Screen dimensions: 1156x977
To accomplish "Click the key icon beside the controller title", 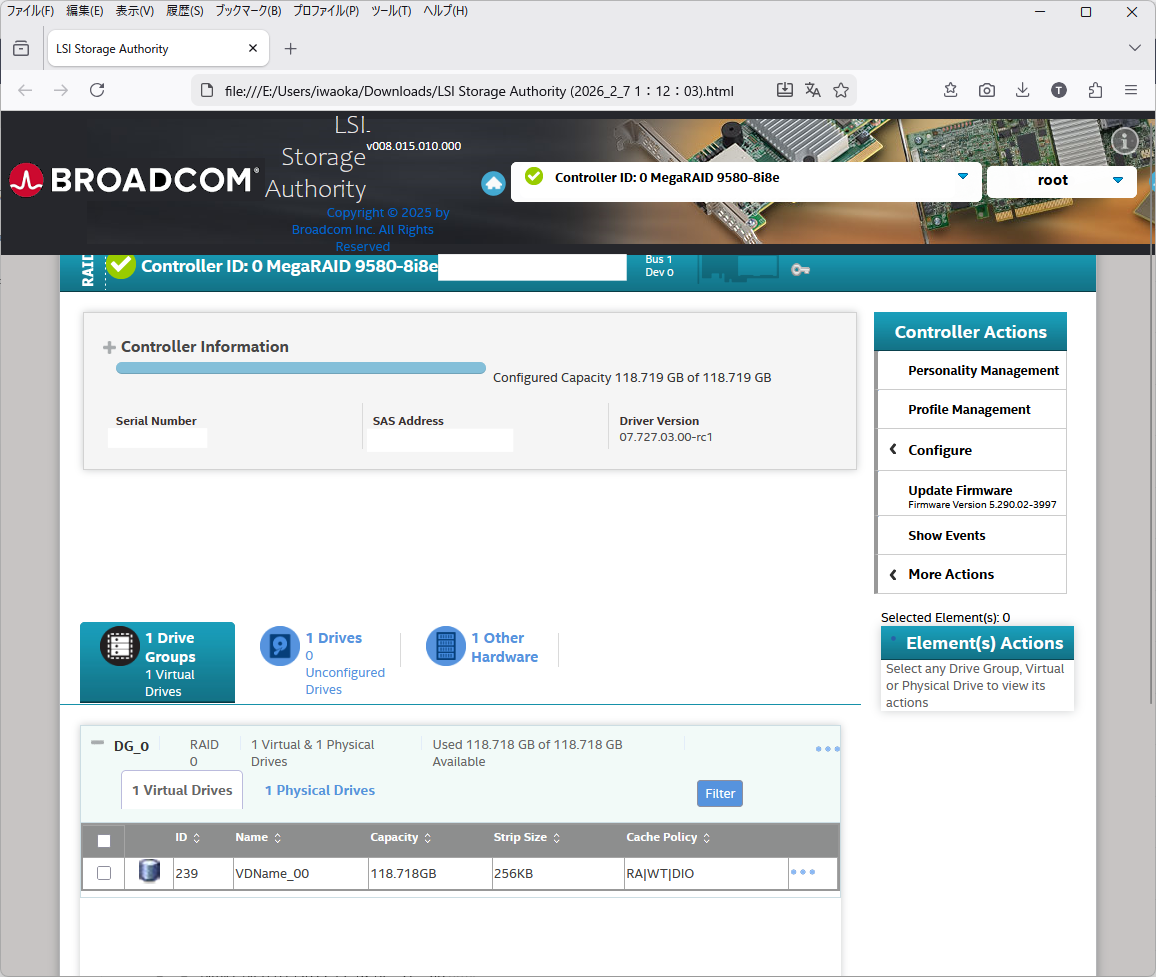I will (800, 269).
